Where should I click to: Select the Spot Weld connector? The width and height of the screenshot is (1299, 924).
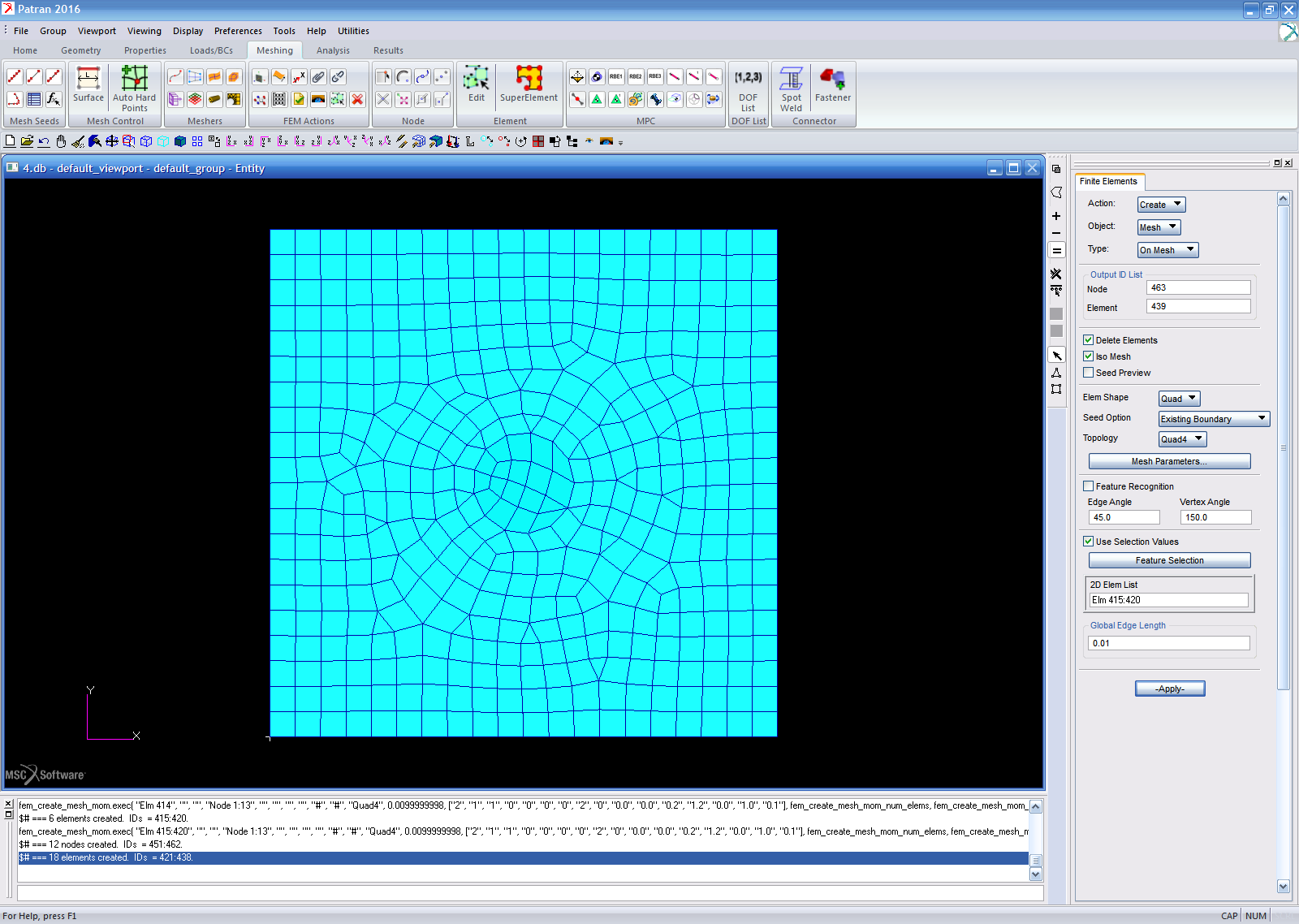click(791, 90)
